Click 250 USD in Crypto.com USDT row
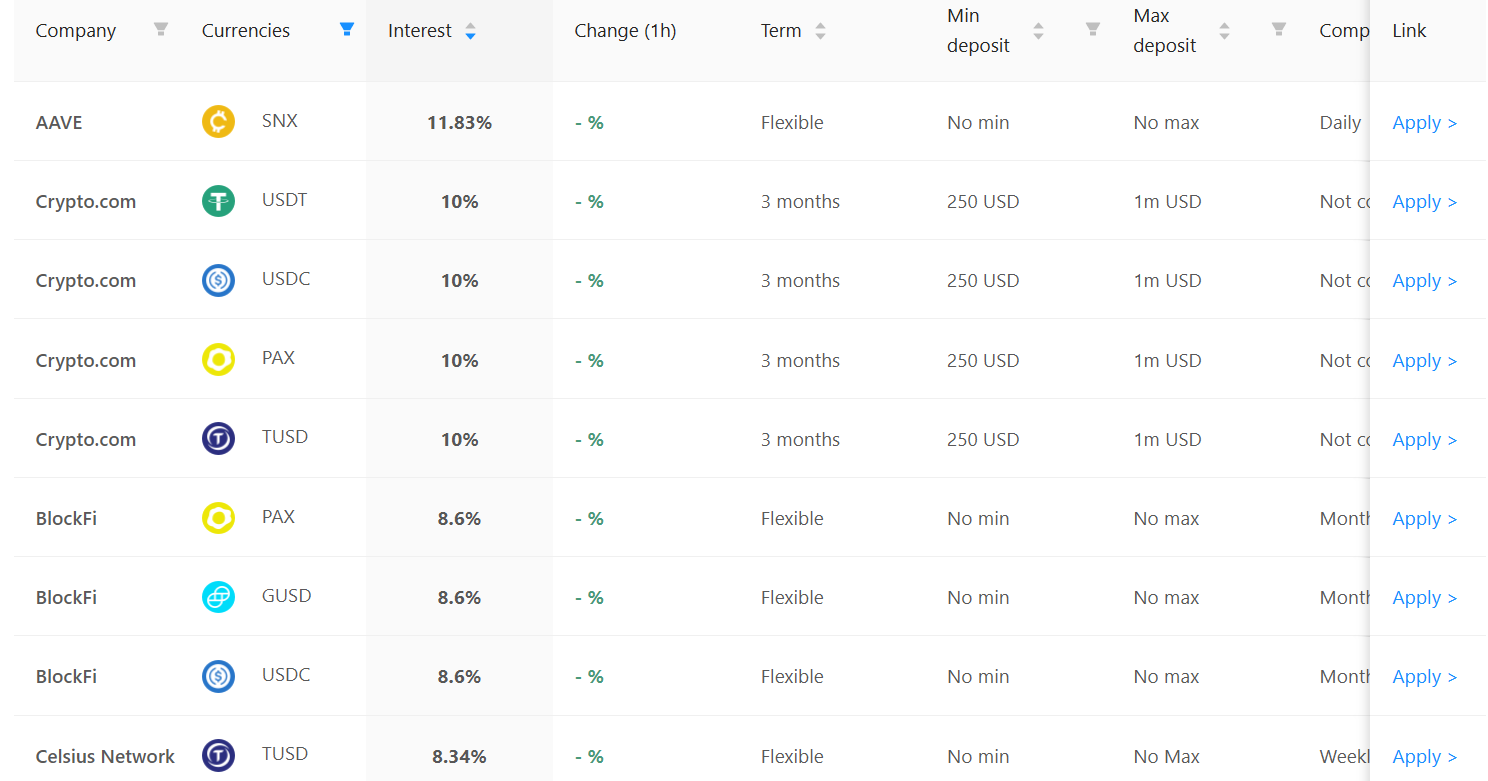Image resolution: width=1488 pixels, height=781 pixels. coord(983,202)
